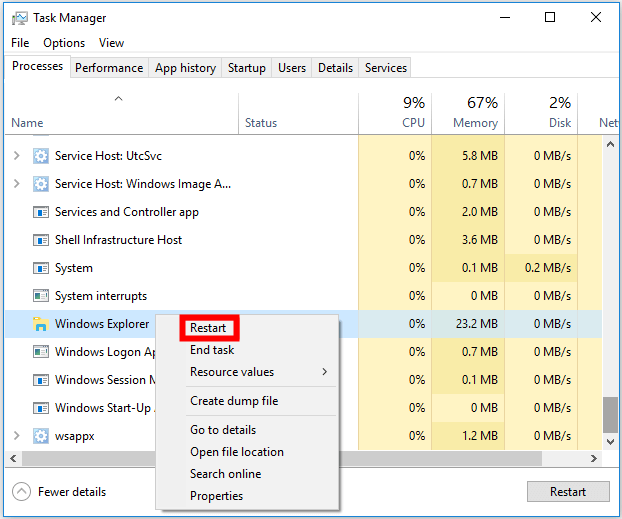Select Open file location option
The height and width of the screenshot is (519, 622).
pyautogui.click(x=237, y=452)
